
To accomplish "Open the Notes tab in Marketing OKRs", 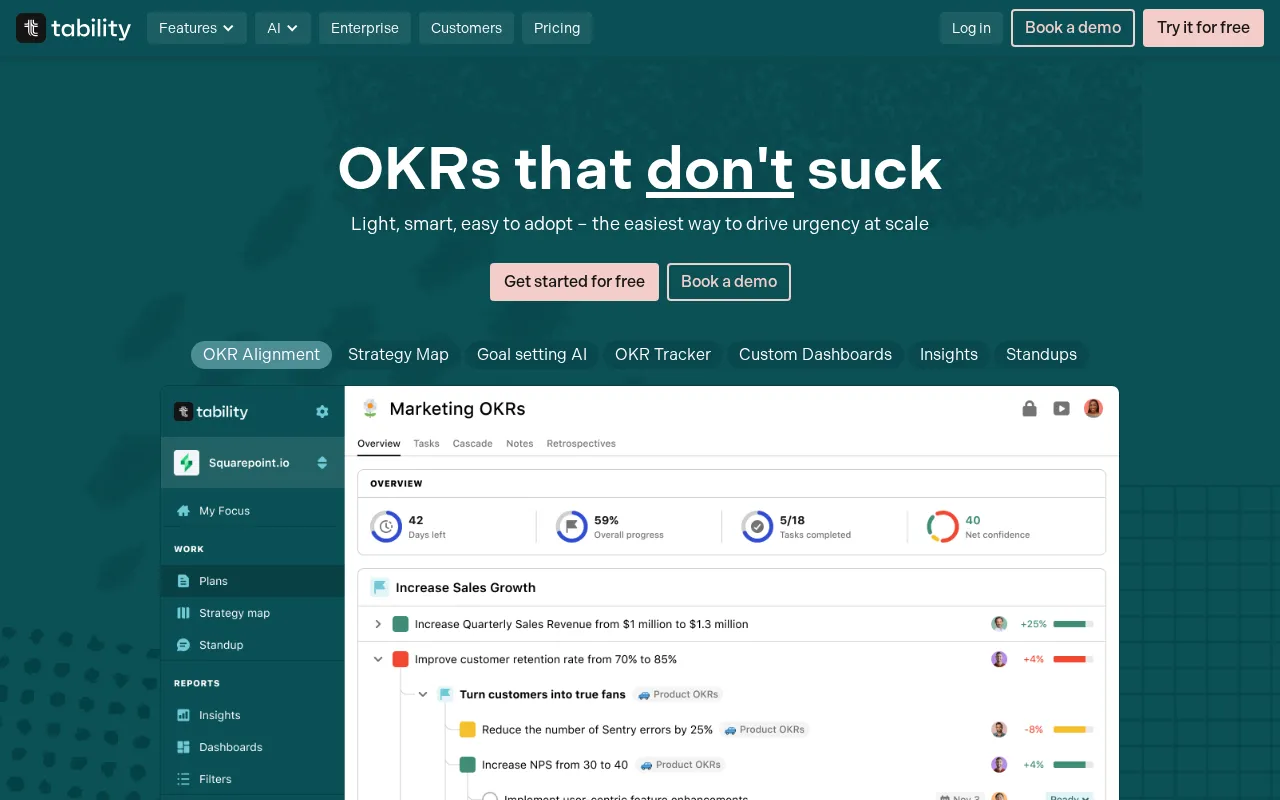I will (519, 443).
